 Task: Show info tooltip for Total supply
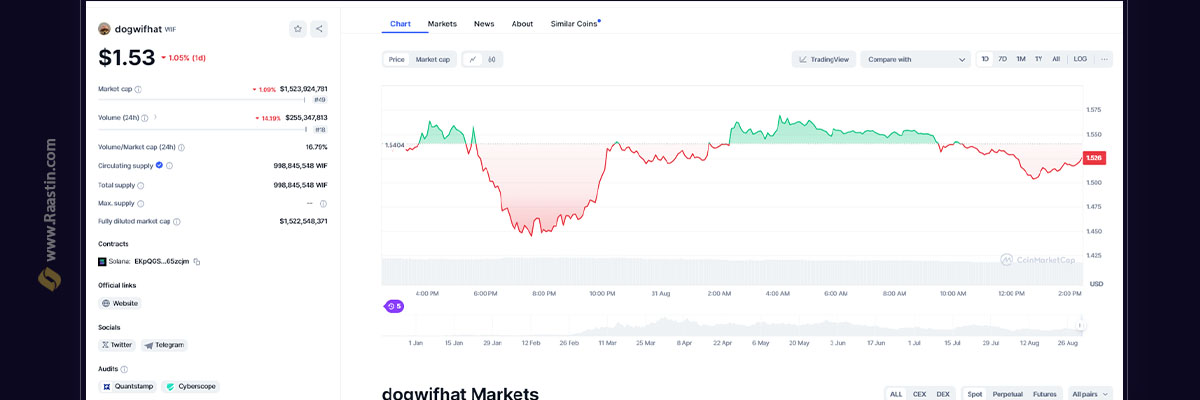(x=140, y=185)
